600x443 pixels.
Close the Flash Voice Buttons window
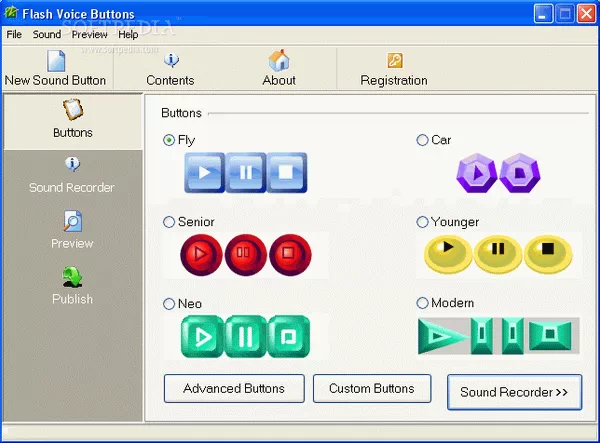point(586,14)
